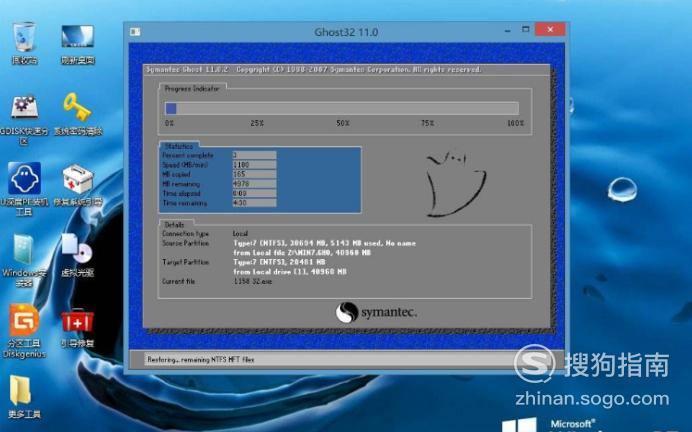Screen dimensions: 692x432
Task: Select the Statistics panel label
Action: (x=179, y=146)
